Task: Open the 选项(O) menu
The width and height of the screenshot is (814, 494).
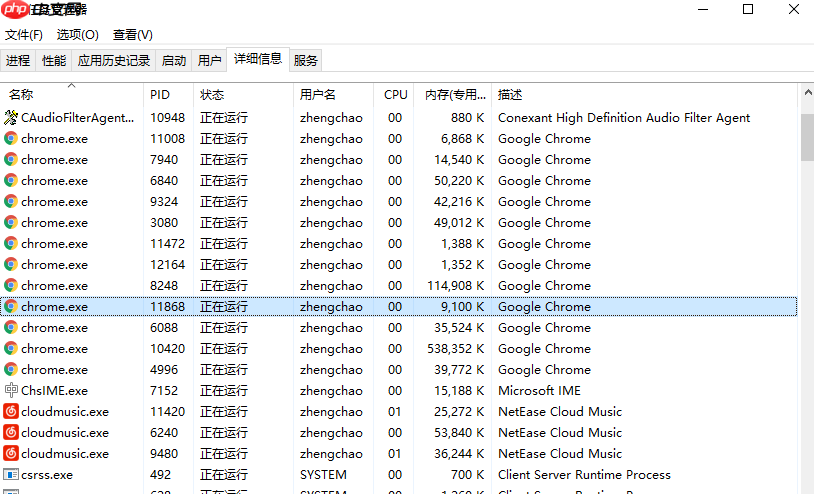Action: tap(77, 35)
